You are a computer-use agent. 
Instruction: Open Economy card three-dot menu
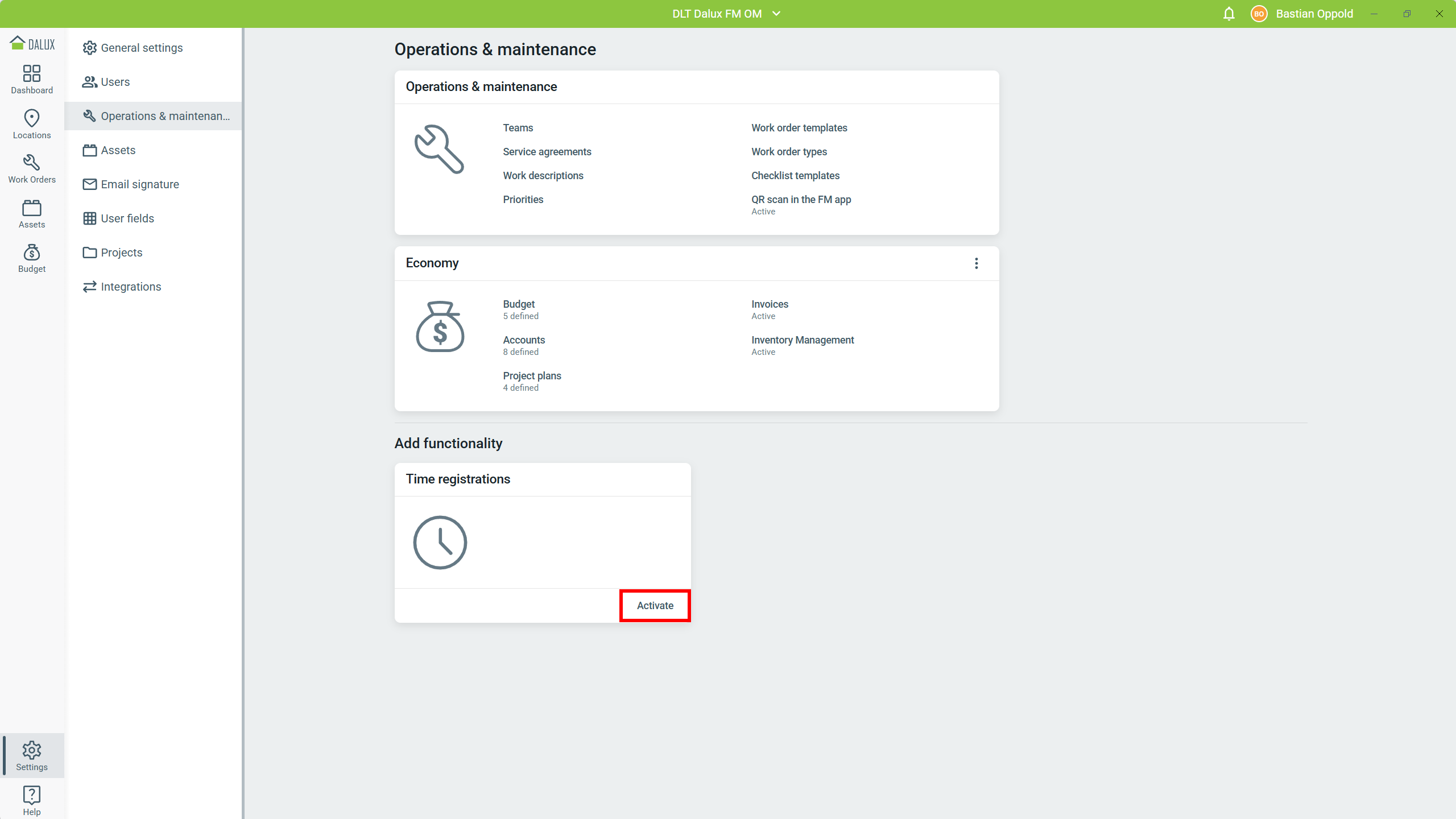pyautogui.click(x=976, y=263)
